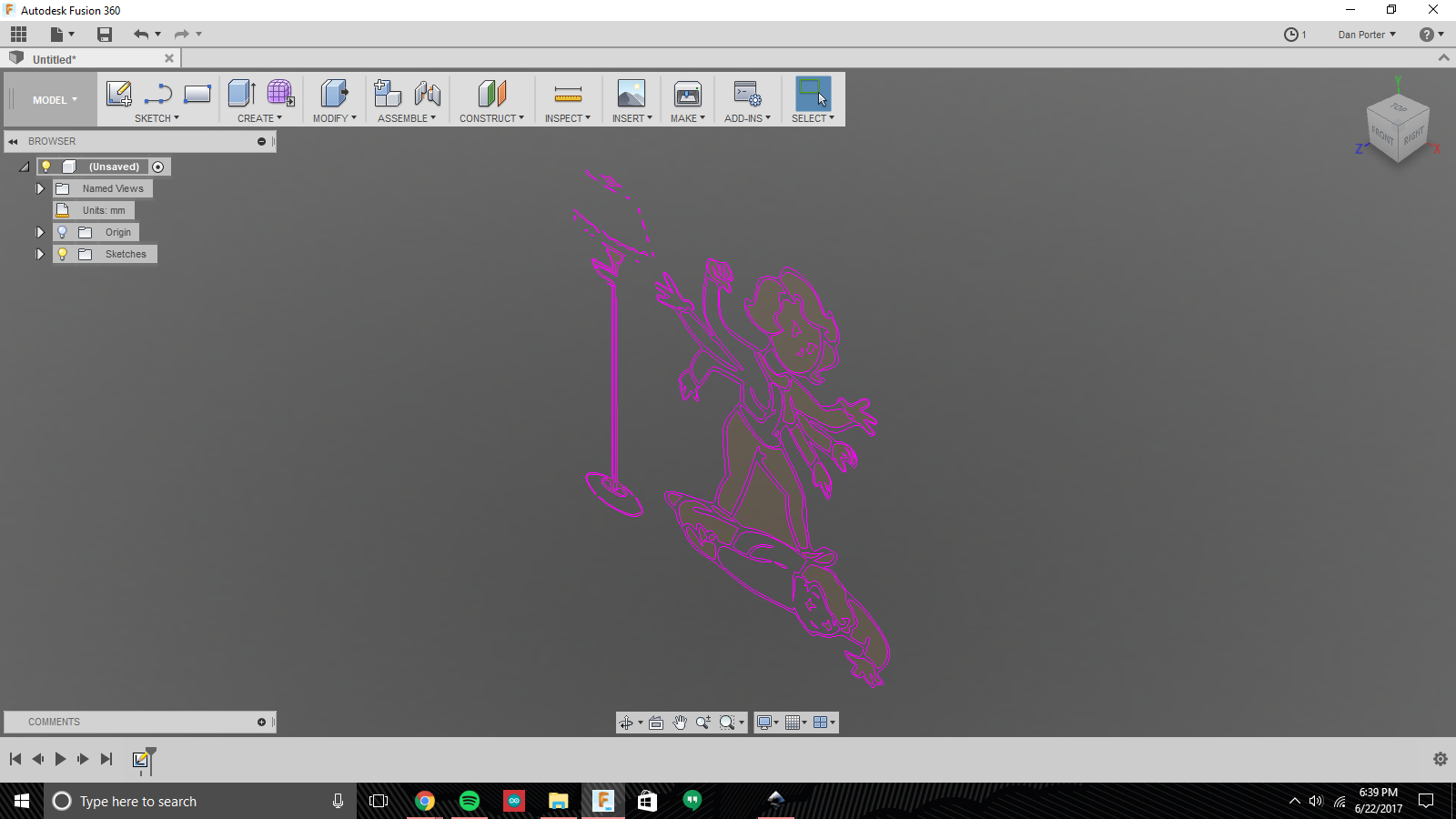This screenshot has width=1456, height=819.
Task: Click the Pan hand navigation icon
Action: click(x=680, y=723)
